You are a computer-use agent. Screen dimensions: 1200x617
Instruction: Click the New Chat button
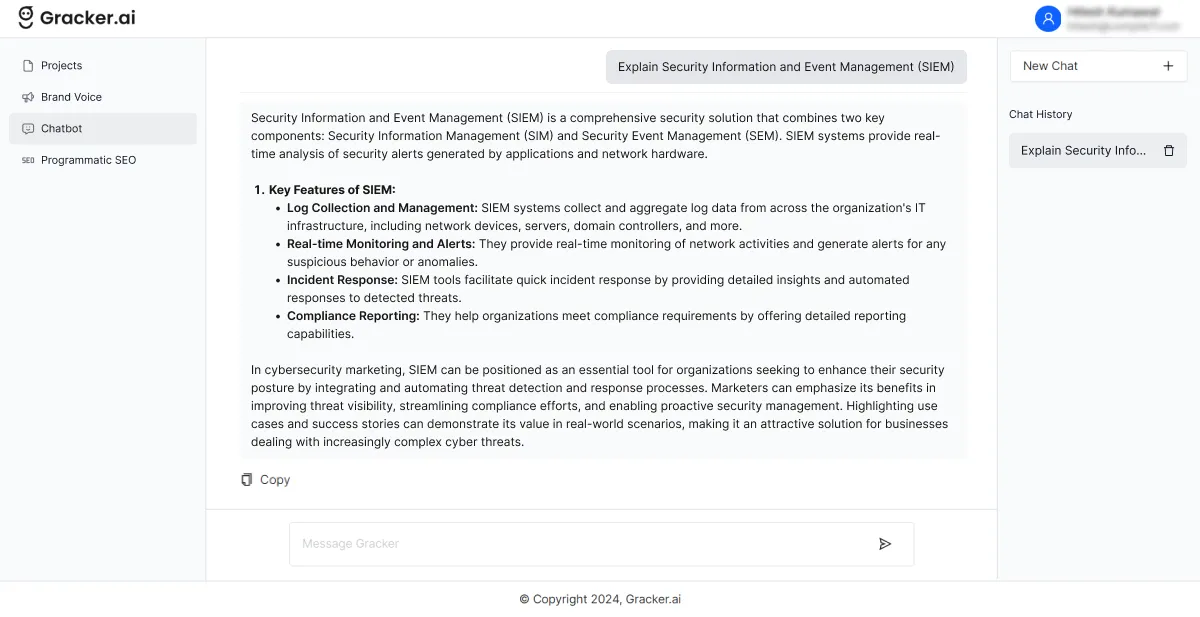click(x=1098, y=66)
